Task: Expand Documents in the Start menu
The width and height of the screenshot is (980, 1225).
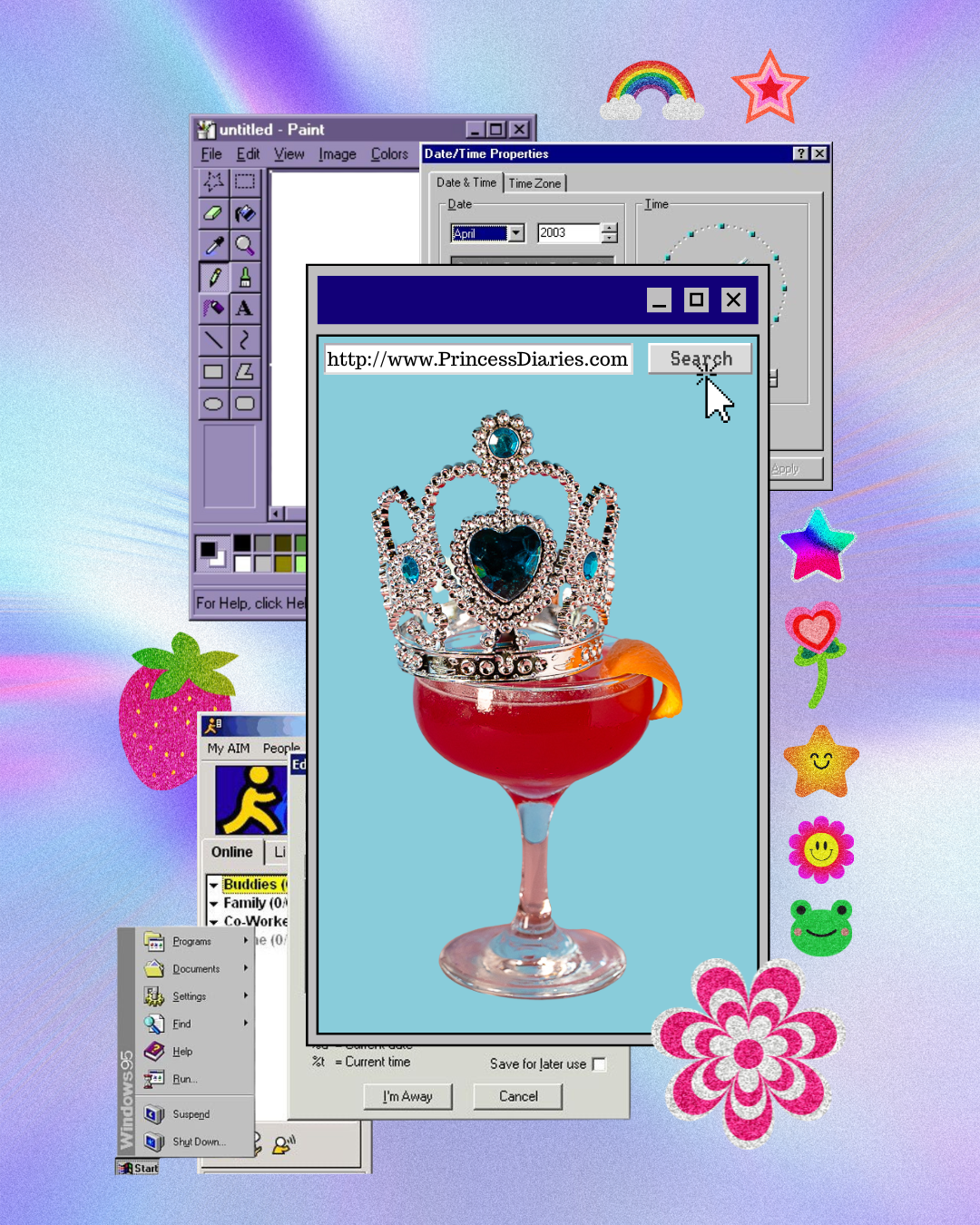Action: 195,969
